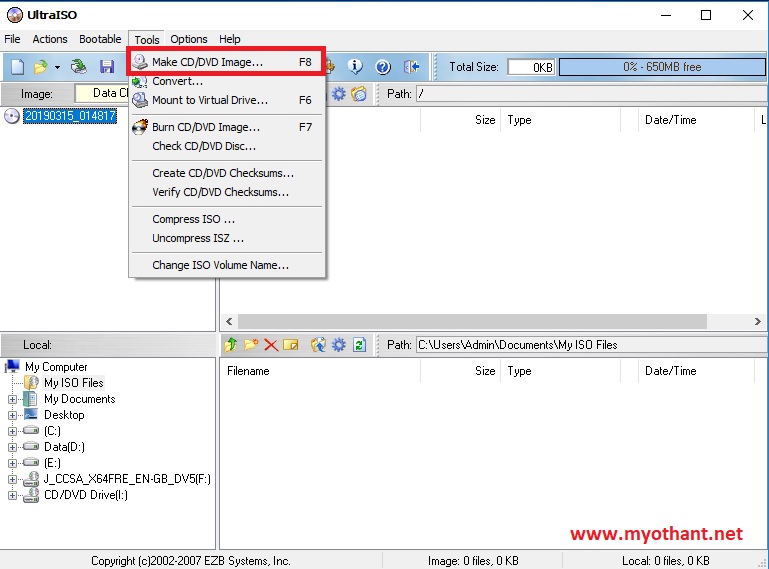The width and height of the screenshot is (769, 569).
Task: Choose Convert... in the Tools menu
Action: pos(226,81)
